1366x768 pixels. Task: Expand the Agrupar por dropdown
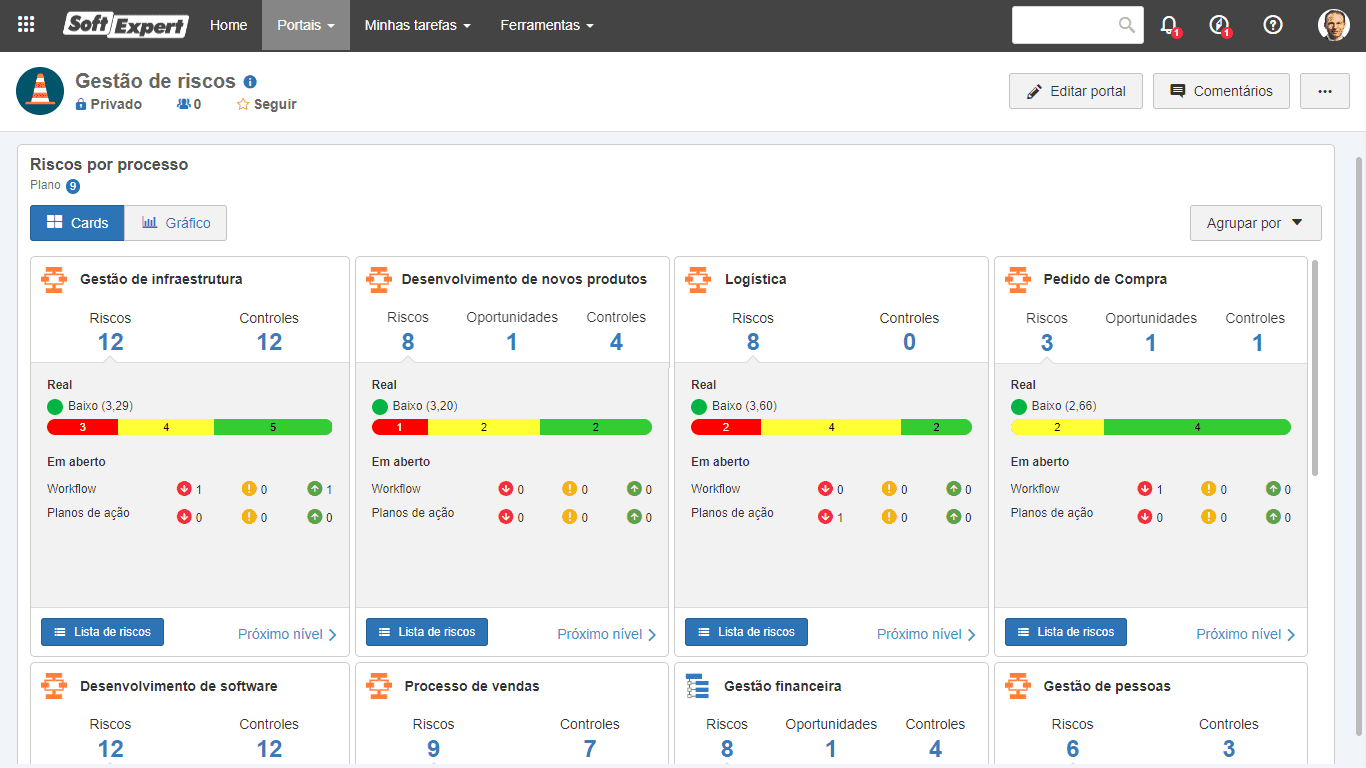click(1255, 223)
